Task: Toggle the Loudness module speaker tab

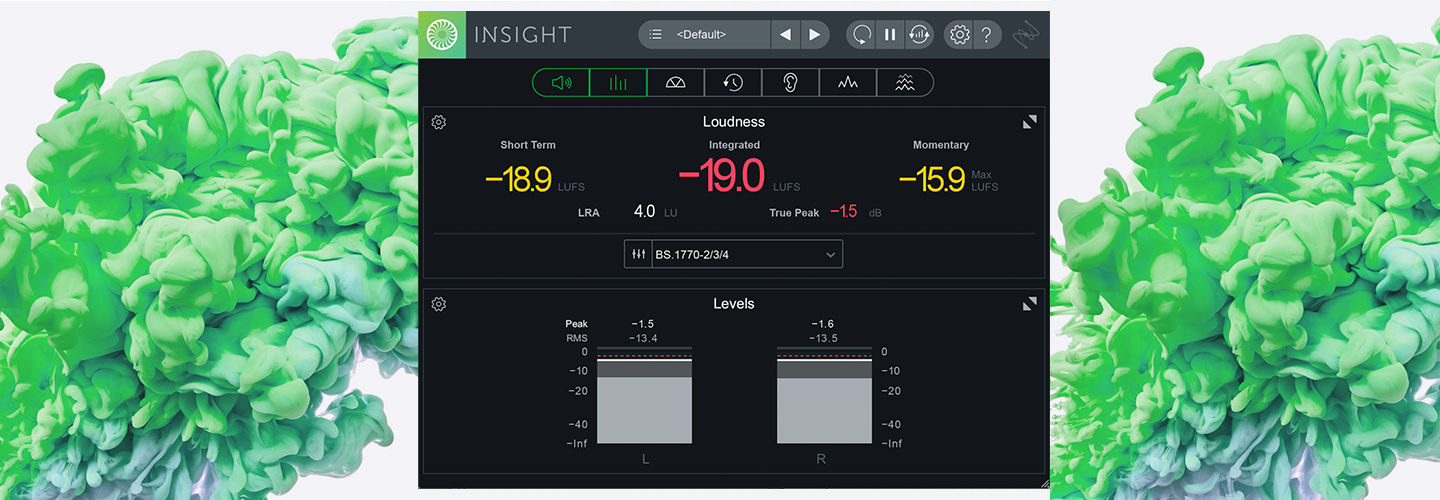Action: point(561,83)
